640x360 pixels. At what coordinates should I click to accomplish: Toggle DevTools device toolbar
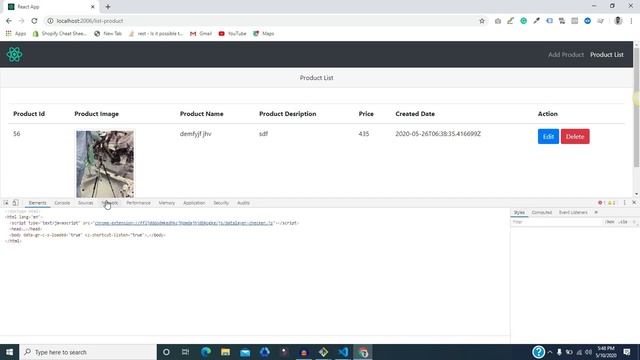[x=15, y=203]
